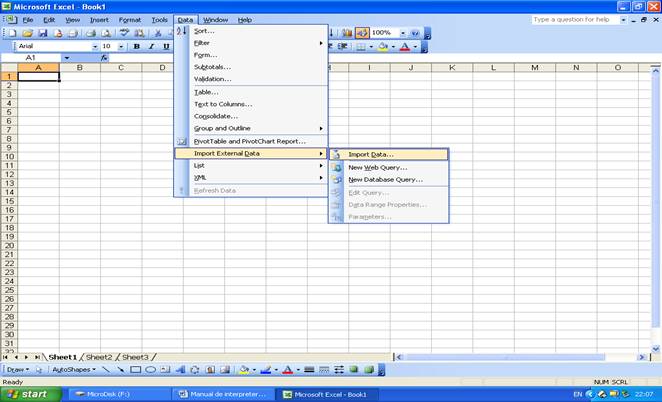Select the Oval tool in Draw toolbar
The image size is (662, 402).
[x=150, y=369]
